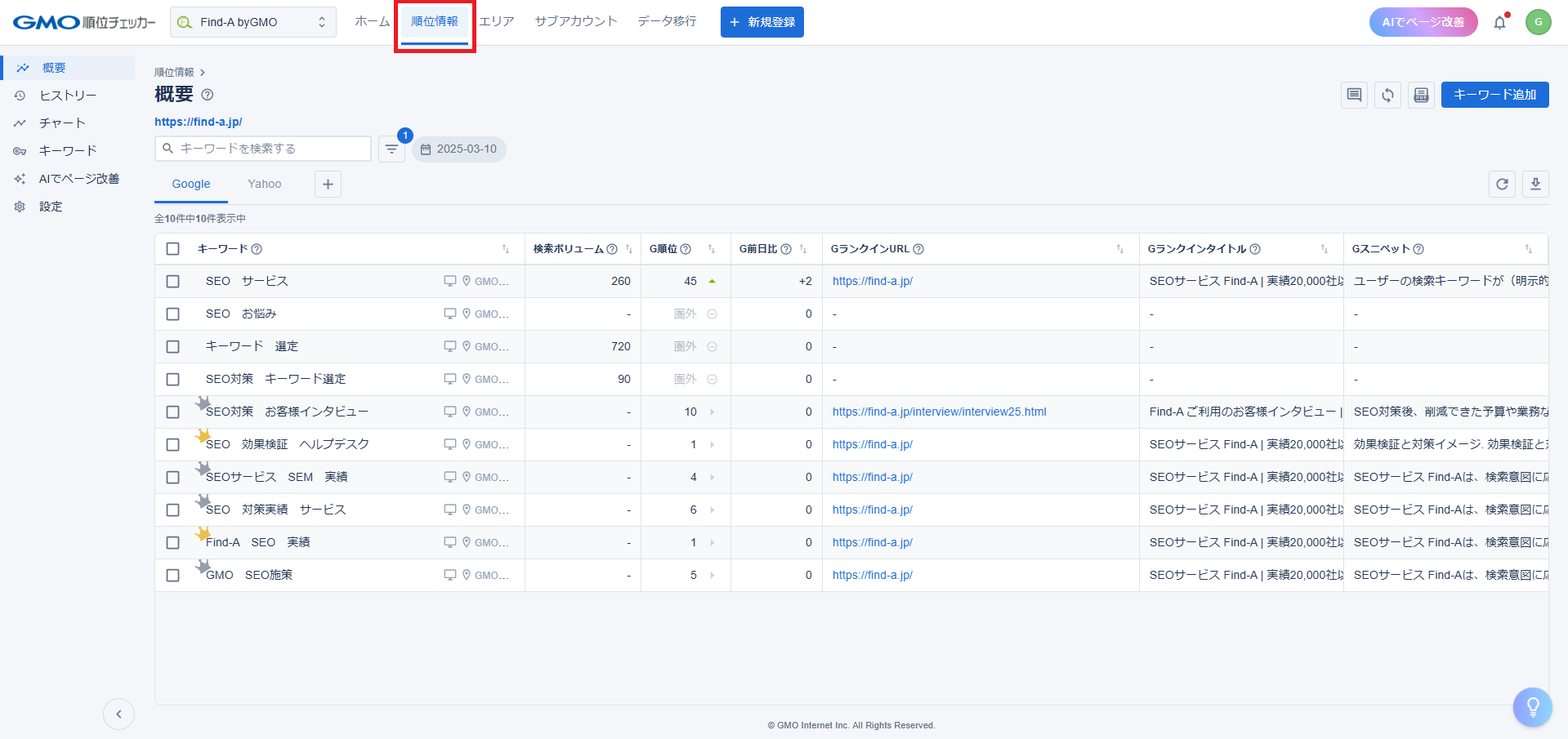The width and height of the screenshot is (1568, 739).
Task: Open ヒストリー in the sidebar
Action: click(69, 96)
